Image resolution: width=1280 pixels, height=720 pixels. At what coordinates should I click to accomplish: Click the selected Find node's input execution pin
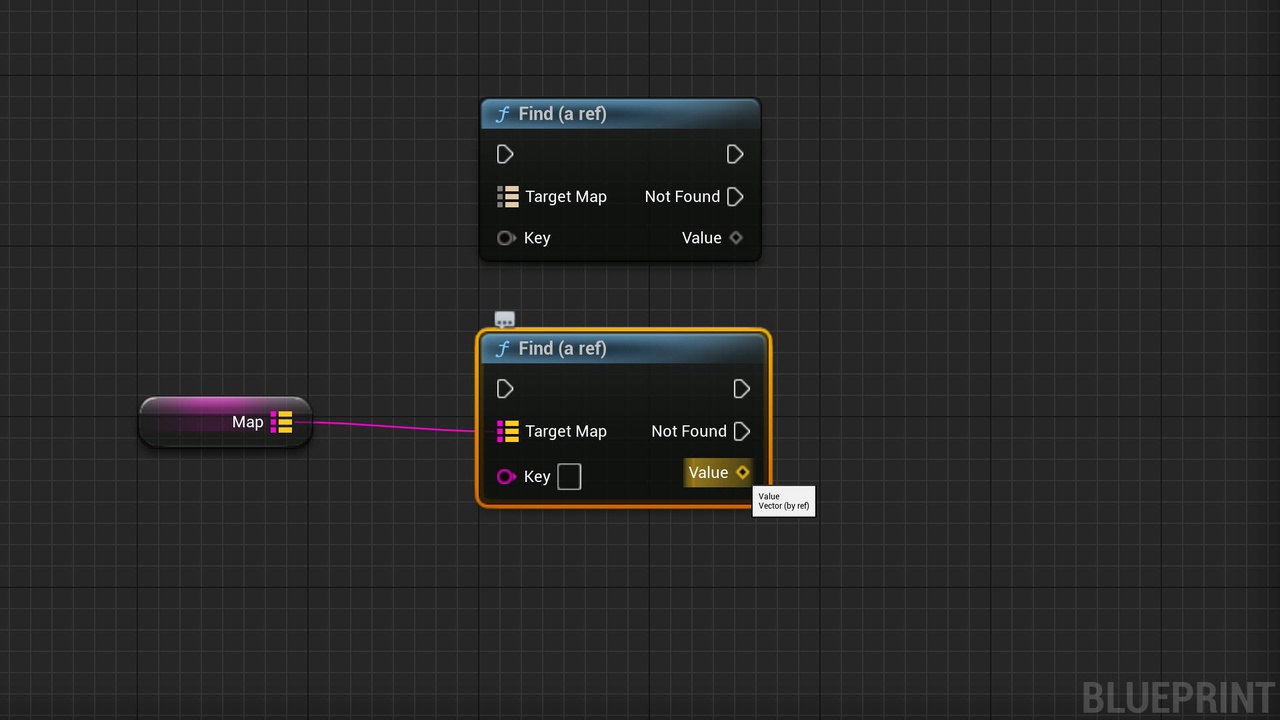click(505, 389)
